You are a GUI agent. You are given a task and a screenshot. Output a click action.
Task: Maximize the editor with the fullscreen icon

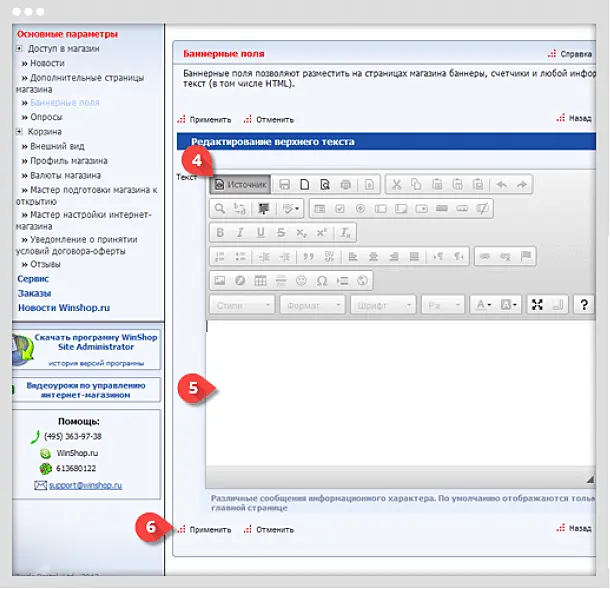tap(537, 305)
